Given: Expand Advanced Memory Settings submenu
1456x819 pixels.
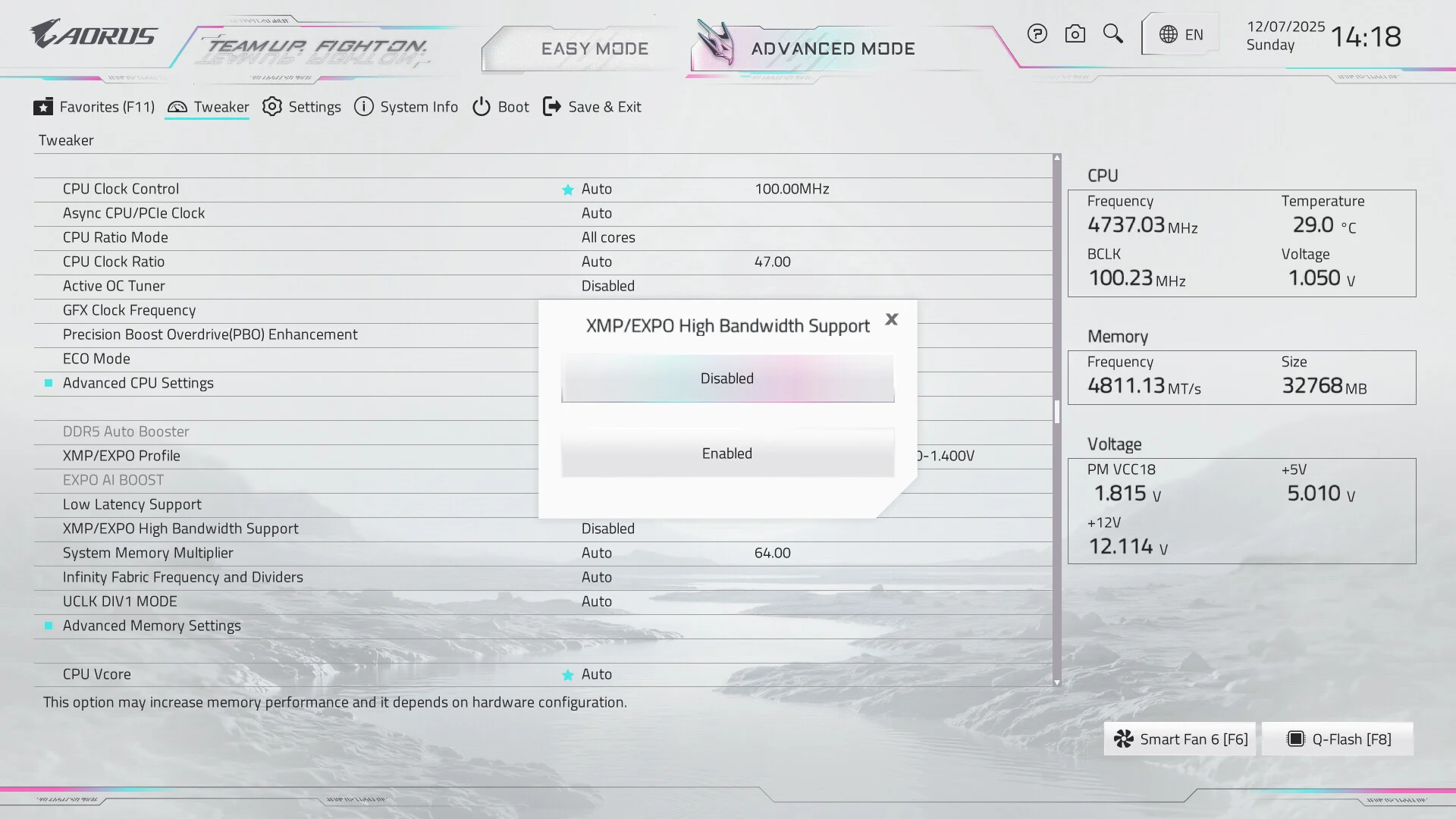Looking at the screenshot, I should [152, 626].
